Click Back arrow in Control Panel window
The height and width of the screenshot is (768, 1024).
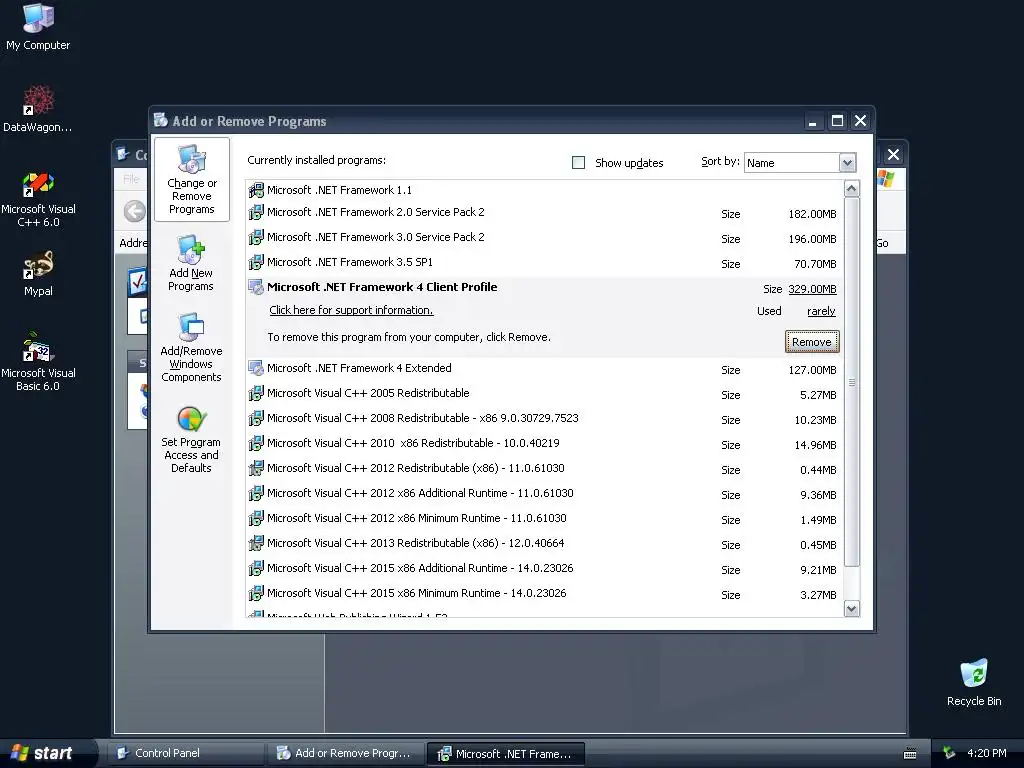click(135, 211)
